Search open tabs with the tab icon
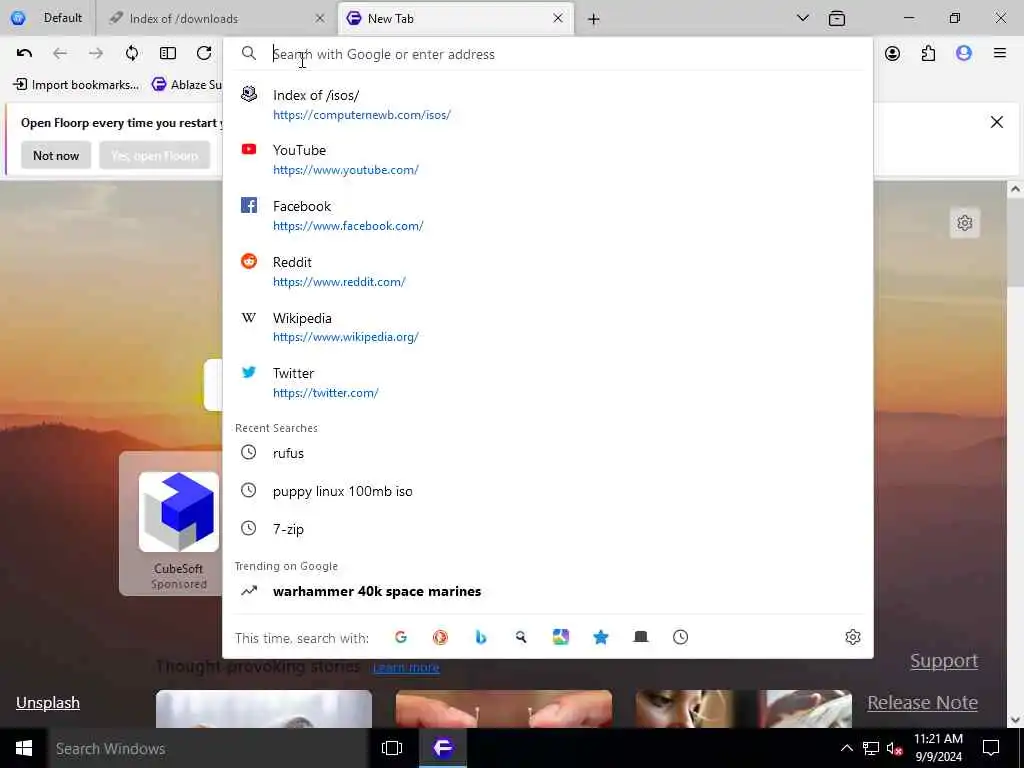1024x768 pixels. coord(641,637)
